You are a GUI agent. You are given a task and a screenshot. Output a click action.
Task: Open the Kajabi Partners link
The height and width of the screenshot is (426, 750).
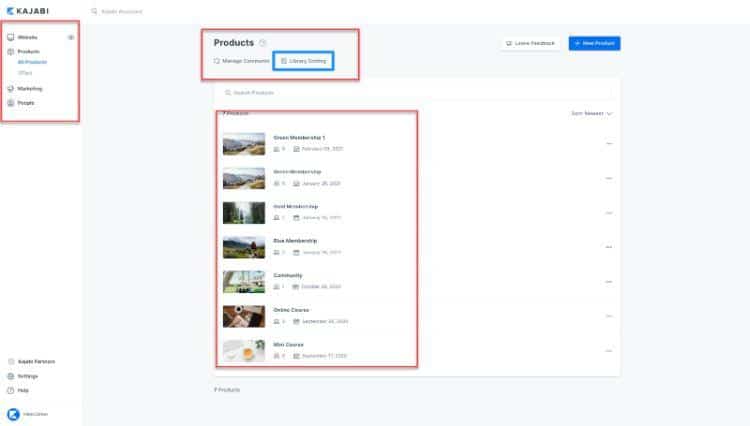point(36,362)
